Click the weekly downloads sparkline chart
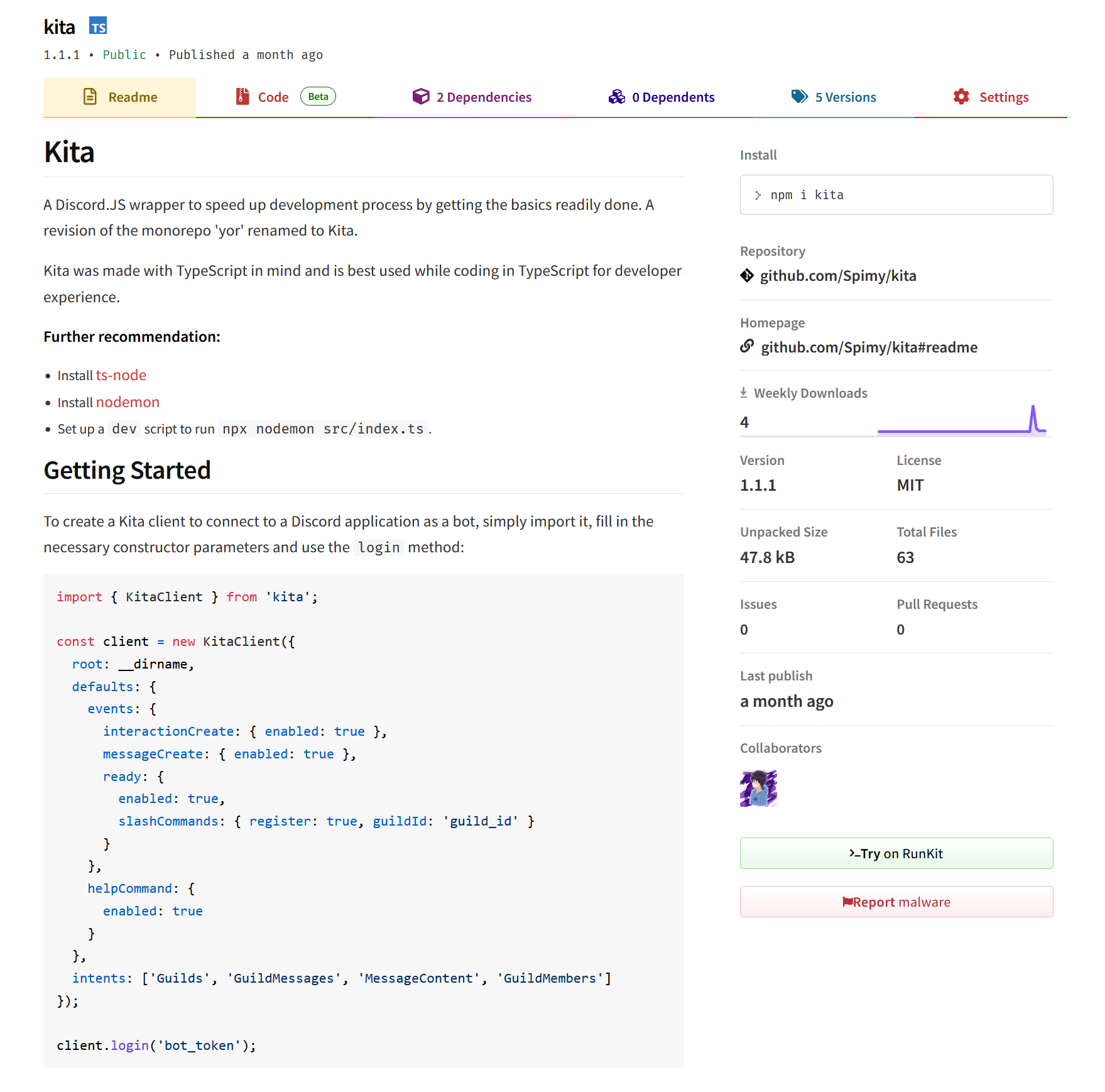 962,420
